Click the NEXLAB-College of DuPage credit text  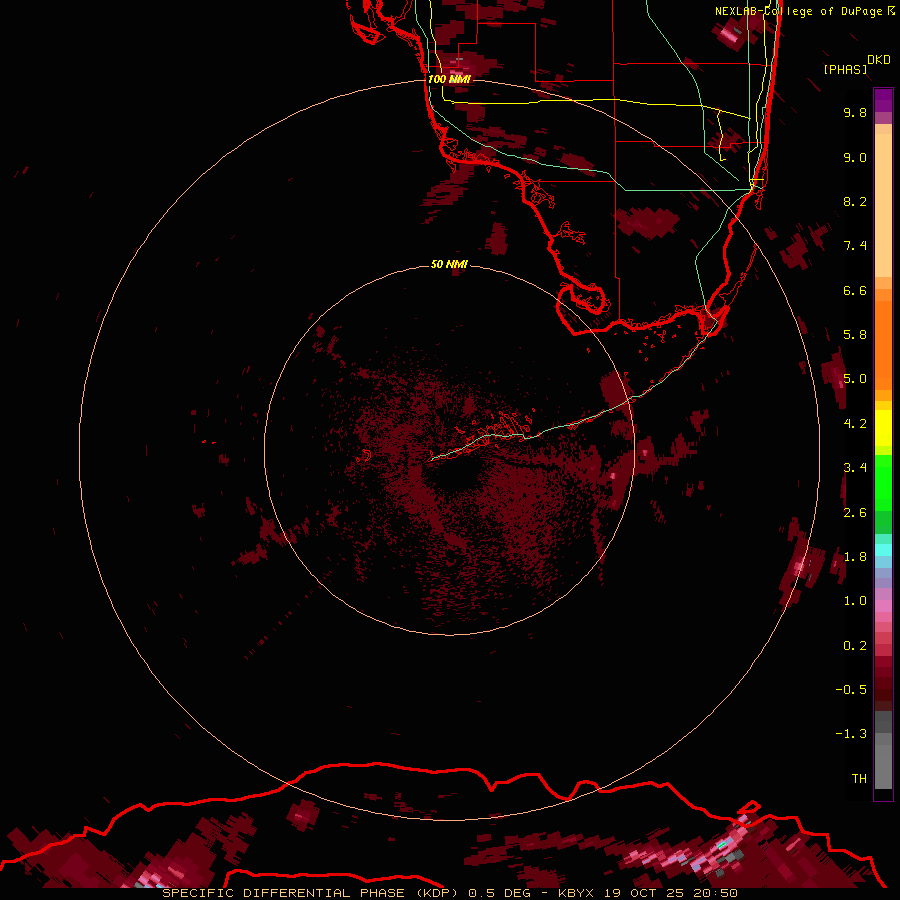(798, 11)
